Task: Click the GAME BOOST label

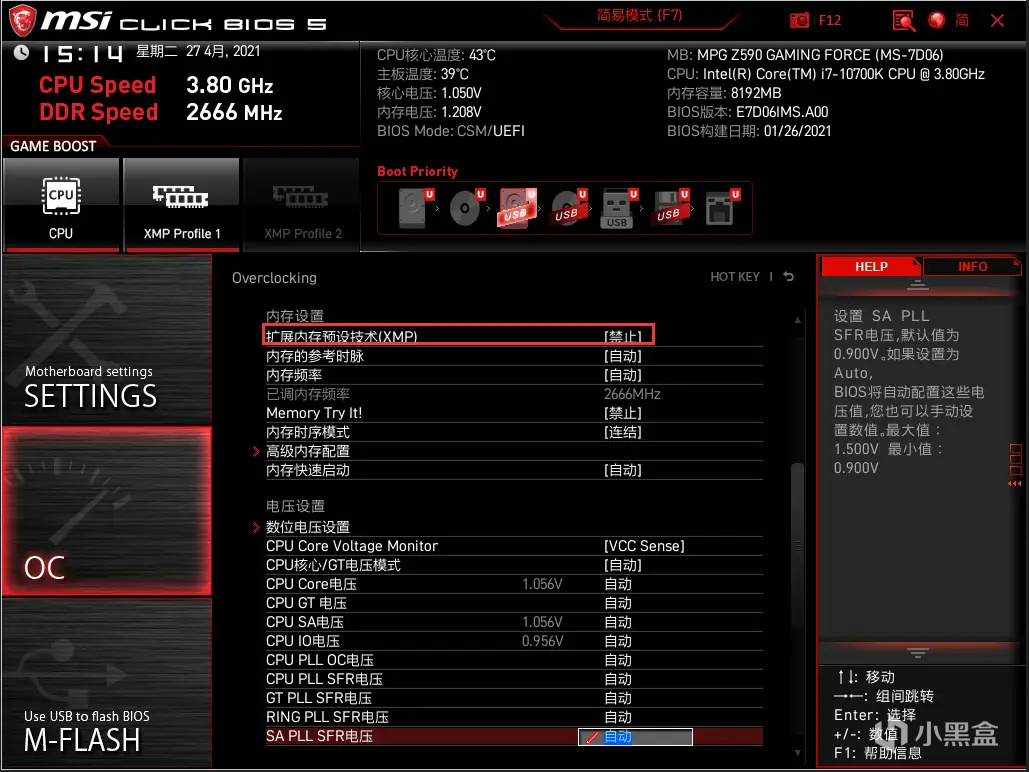Action: point(53,146)
